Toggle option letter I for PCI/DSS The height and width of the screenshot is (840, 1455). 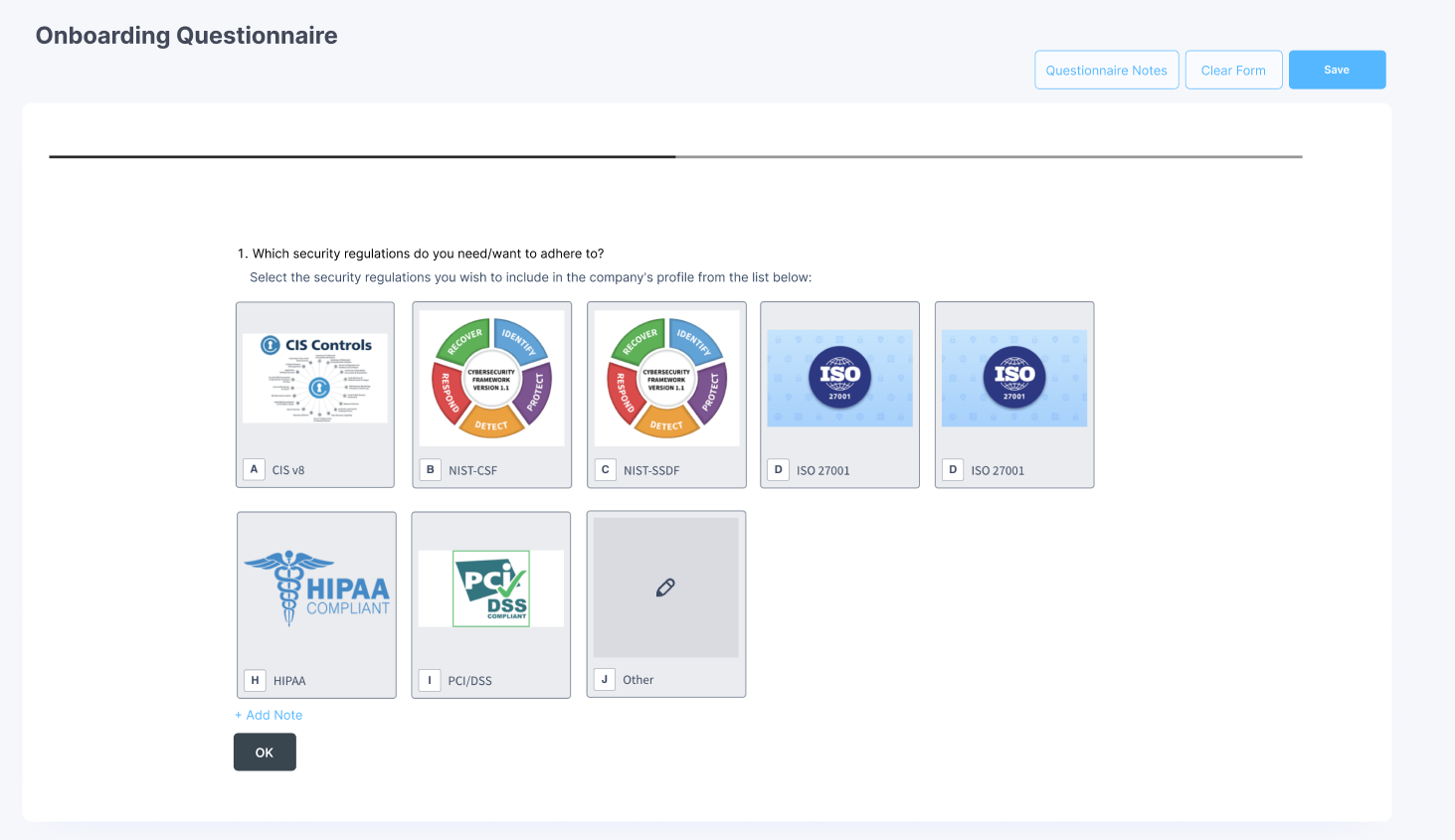tap(430, 680)
